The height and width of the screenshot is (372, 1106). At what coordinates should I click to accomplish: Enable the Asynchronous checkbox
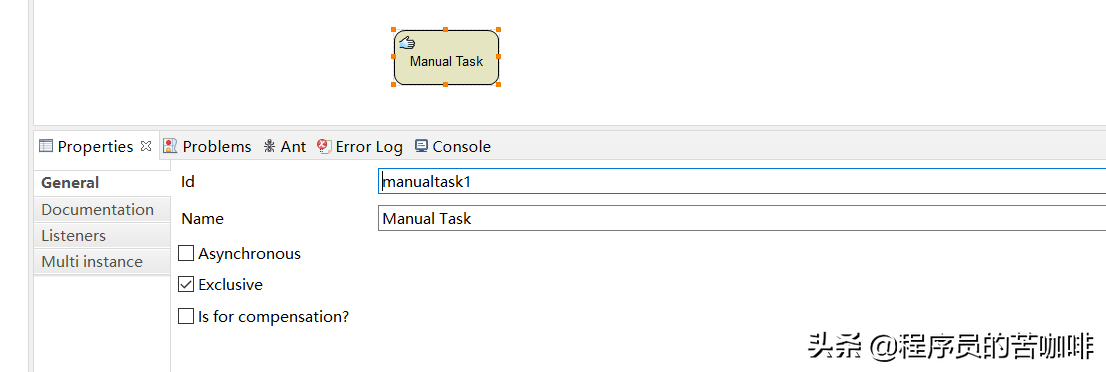186,253
